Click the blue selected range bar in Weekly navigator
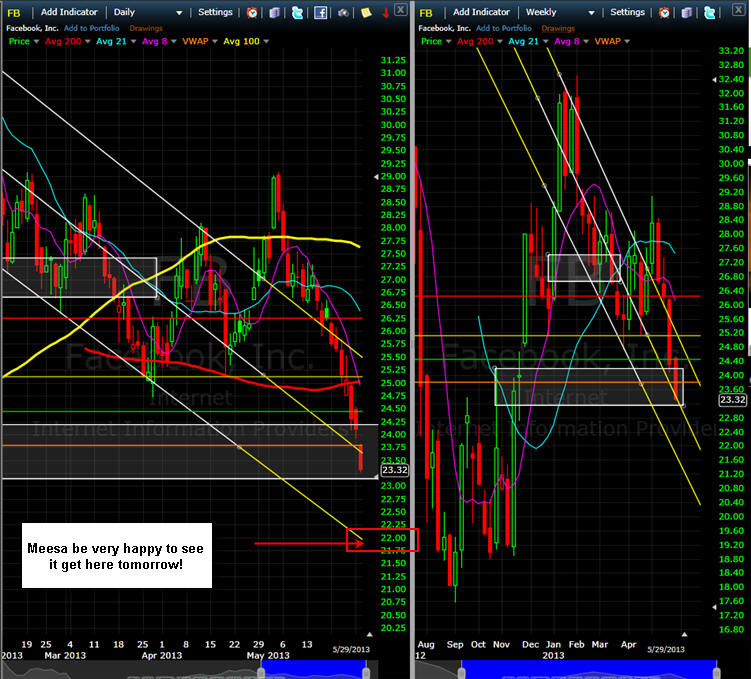This screenshot has height=679, width=751. click(x=589, y=669)
